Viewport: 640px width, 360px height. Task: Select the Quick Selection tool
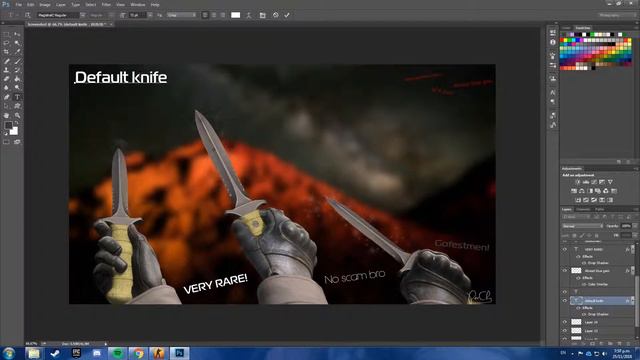coord(17,43)
